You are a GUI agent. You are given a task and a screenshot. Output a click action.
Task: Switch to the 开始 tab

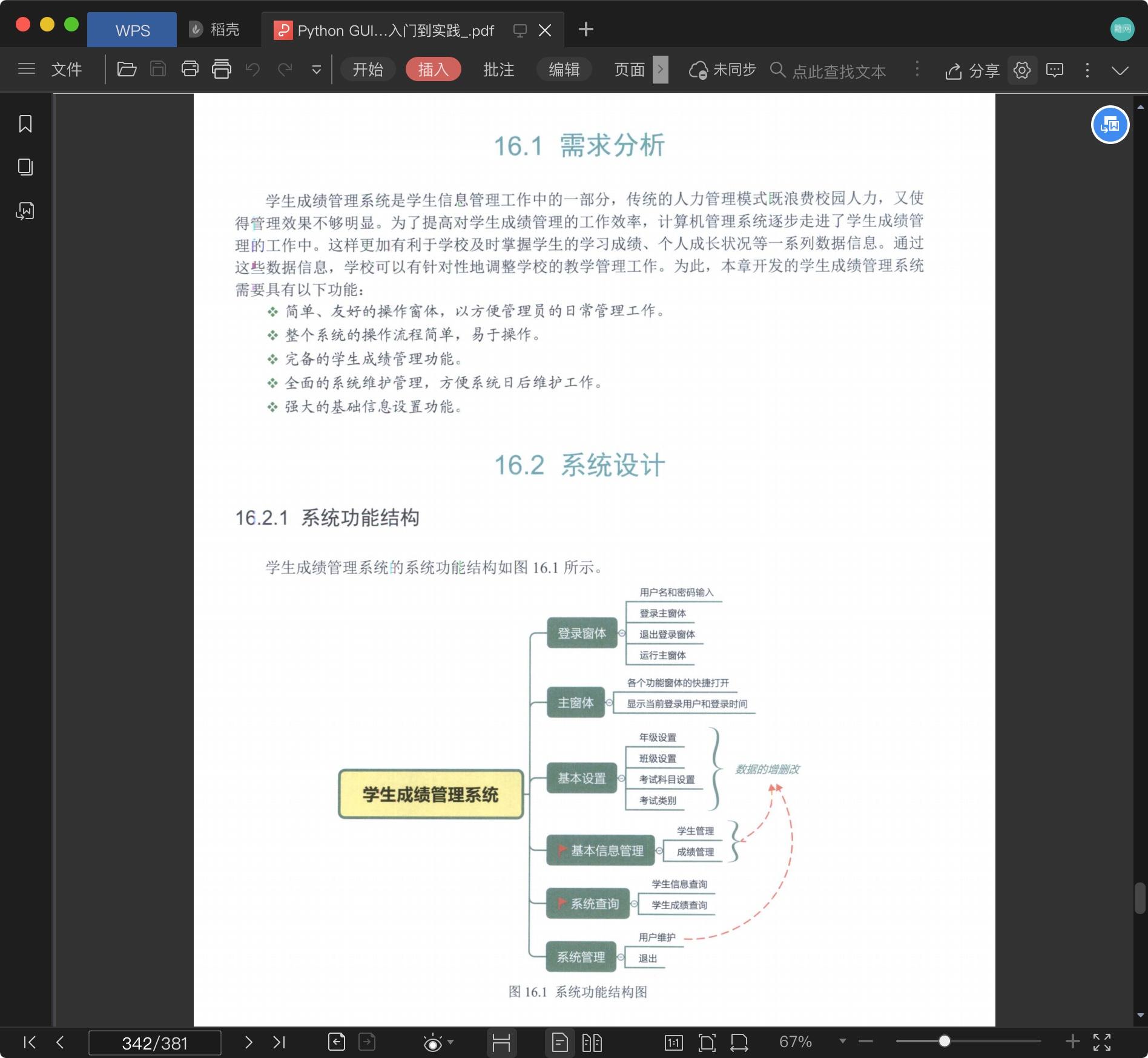coord(368,70)
